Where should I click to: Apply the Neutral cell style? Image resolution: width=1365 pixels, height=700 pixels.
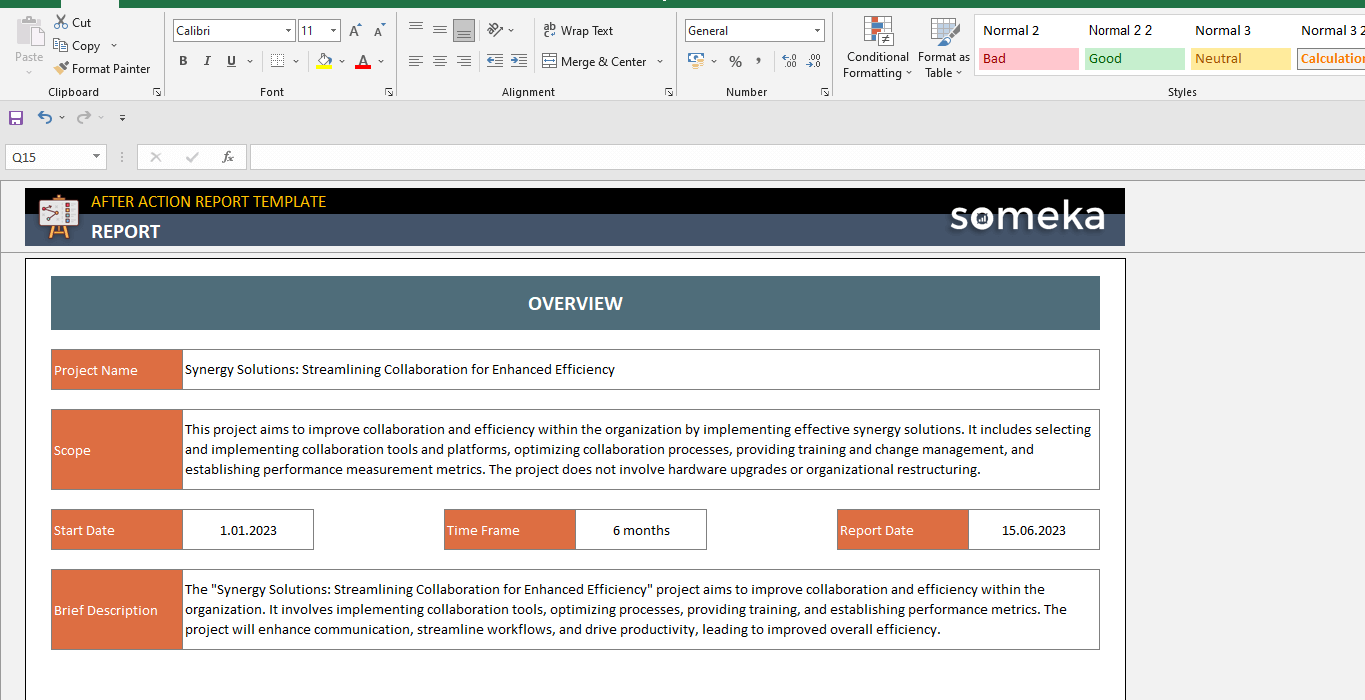click(1241, 59)
